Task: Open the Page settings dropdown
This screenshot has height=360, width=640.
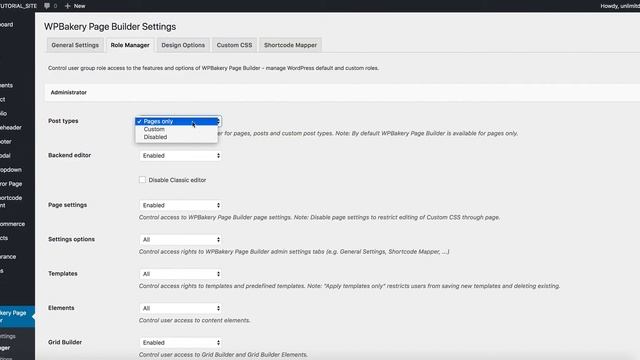Action: [180, 205]
